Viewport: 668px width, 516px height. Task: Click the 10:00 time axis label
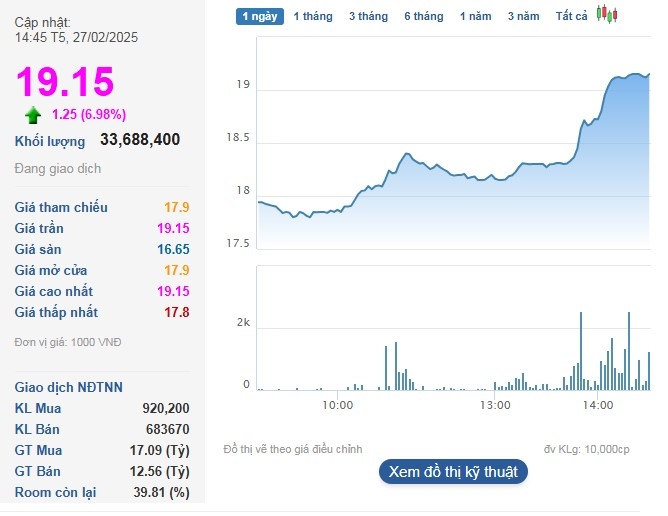(338, 405)
